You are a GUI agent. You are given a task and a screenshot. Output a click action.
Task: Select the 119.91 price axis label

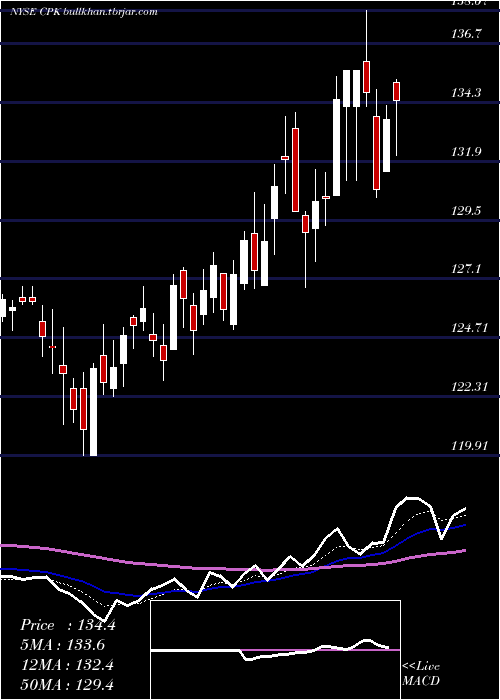coord(470,446)
